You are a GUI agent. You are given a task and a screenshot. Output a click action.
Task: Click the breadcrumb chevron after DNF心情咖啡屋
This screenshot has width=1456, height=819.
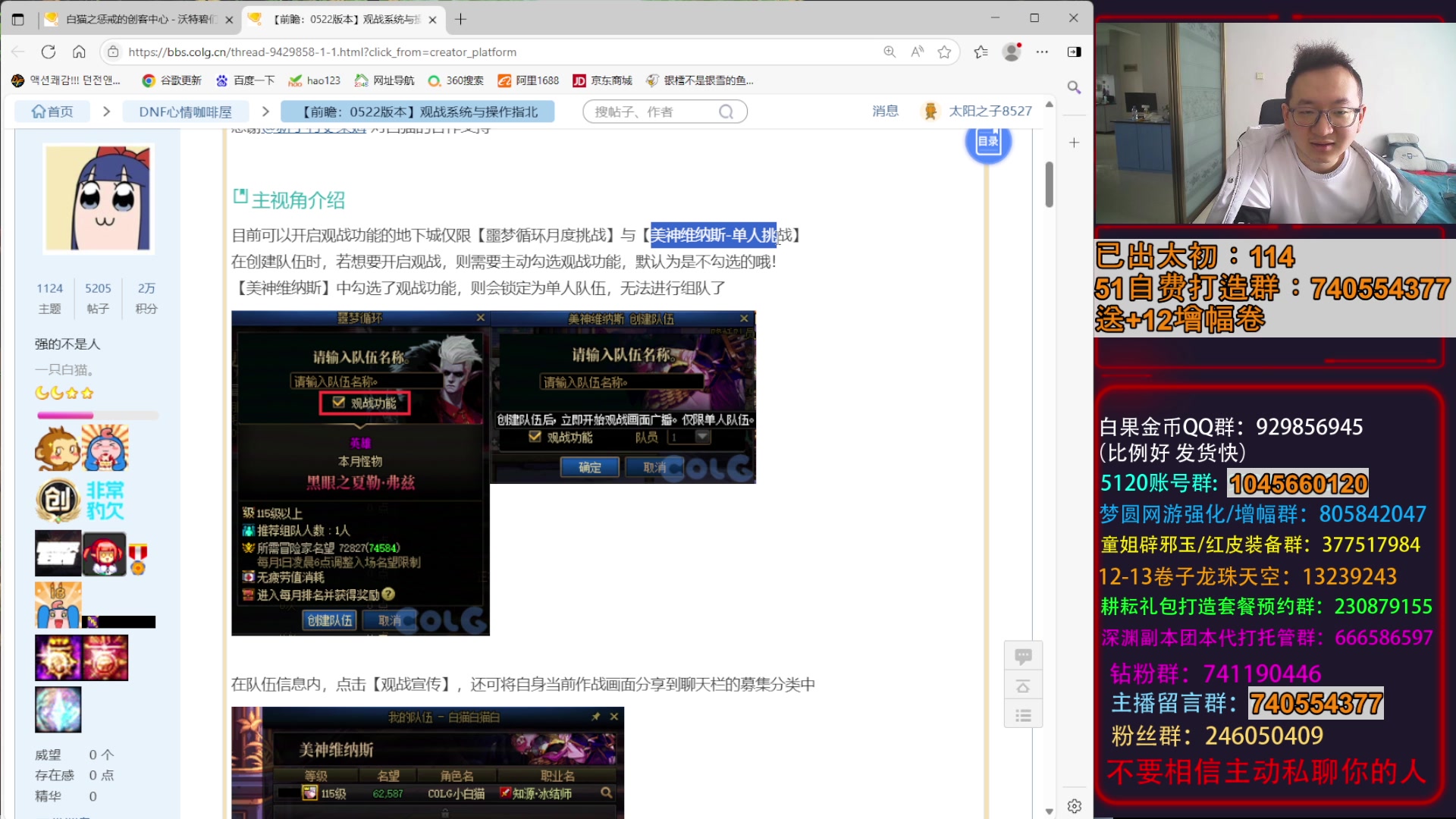coord(265,111)
